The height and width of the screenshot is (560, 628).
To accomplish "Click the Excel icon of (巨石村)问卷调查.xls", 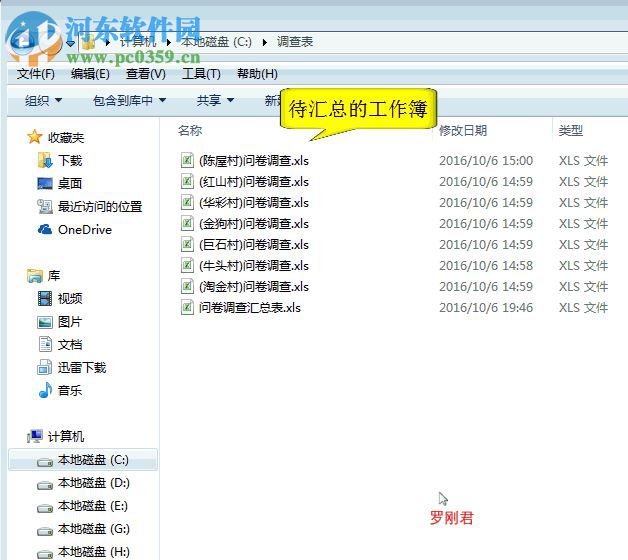I will (x=187, y=244).
